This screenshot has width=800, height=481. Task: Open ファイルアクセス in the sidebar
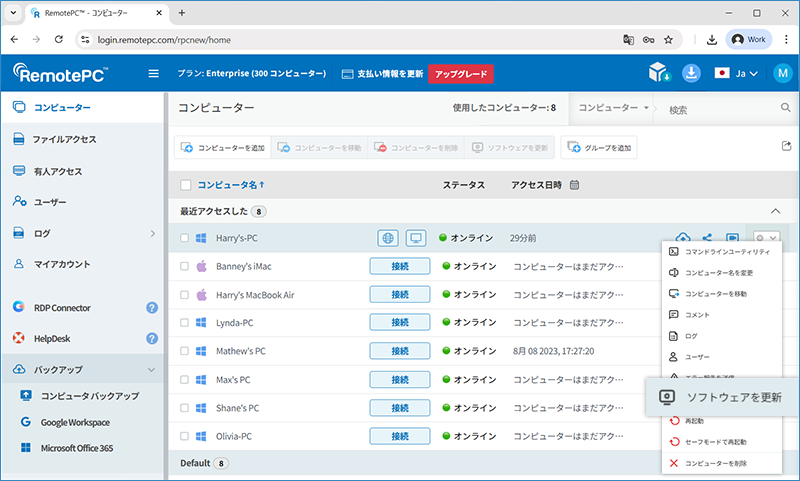(83, 139)
